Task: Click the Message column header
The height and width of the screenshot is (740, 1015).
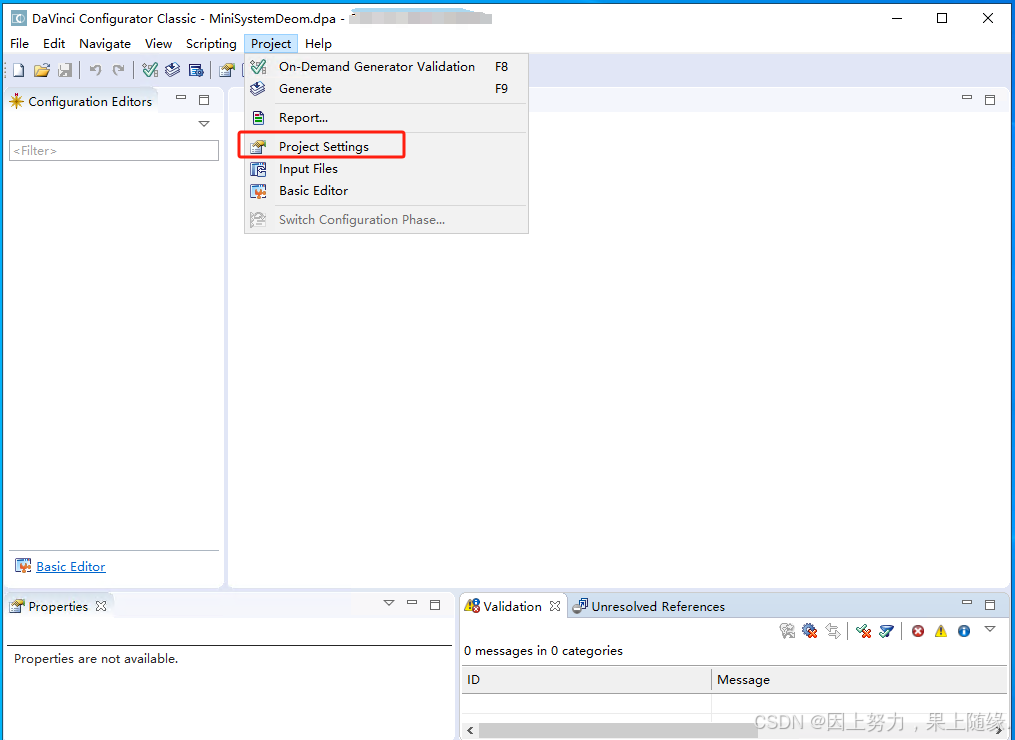Action: click(x=860, y=680)
